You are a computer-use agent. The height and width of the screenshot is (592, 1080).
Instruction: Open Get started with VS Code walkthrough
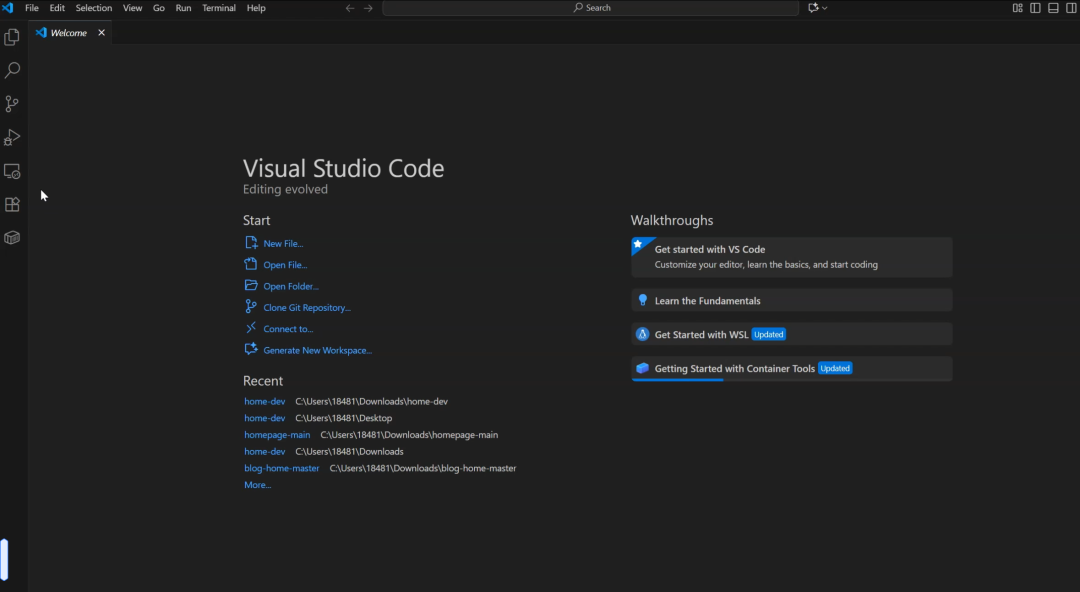(x=791, y=257)
